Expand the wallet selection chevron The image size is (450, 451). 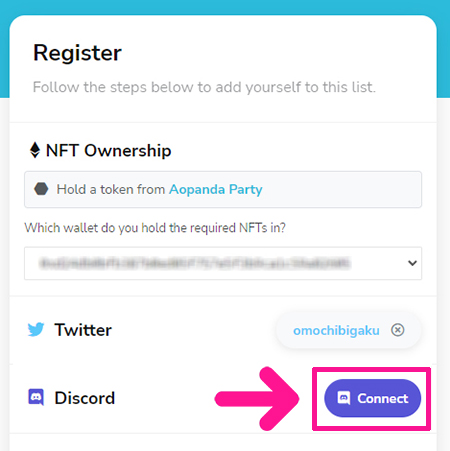pyautogui.click(x=412, y=263)
